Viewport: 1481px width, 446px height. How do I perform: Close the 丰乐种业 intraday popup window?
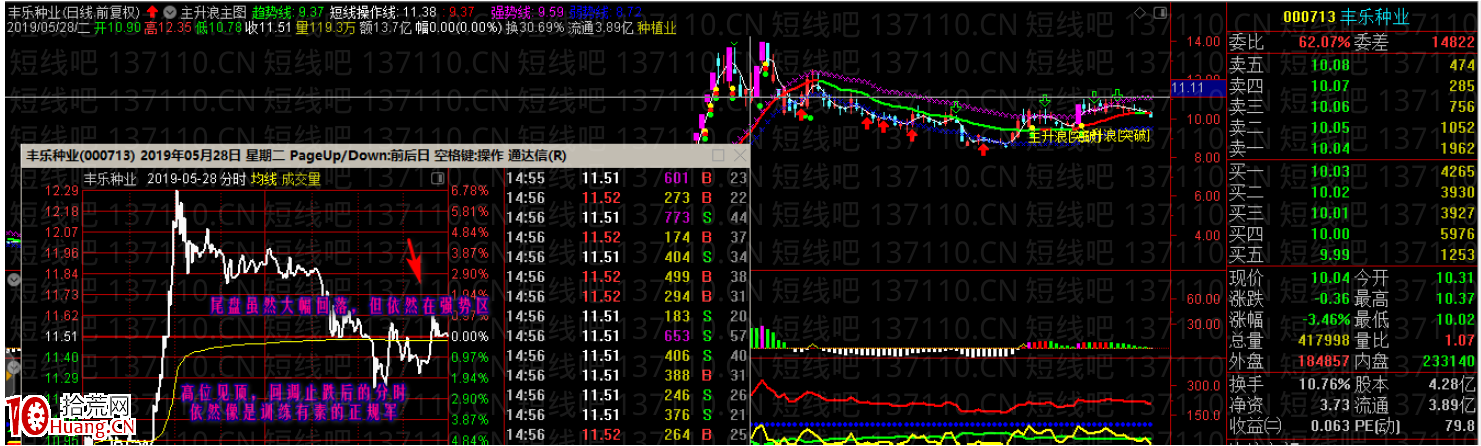click(x=738, y=156)
